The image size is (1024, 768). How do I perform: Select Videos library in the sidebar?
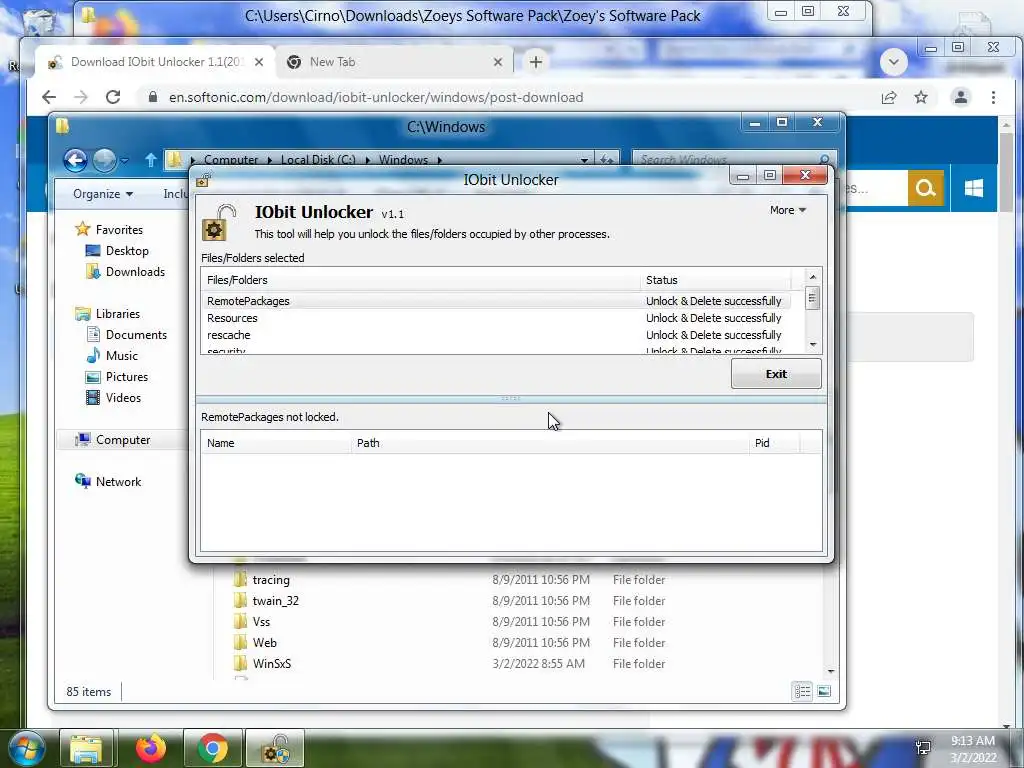click(x=123, y=398)
